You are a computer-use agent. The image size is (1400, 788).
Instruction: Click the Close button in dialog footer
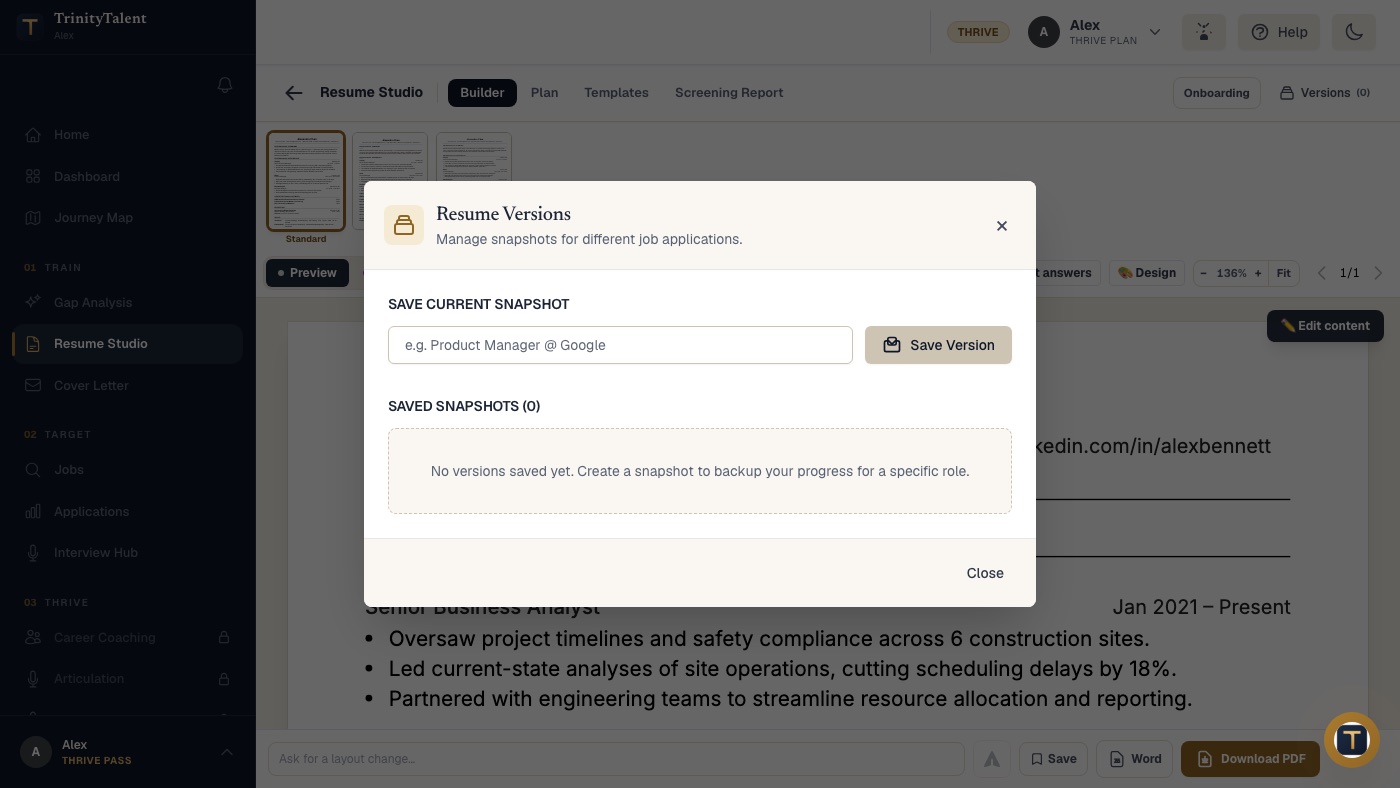[x=985, y=573]
